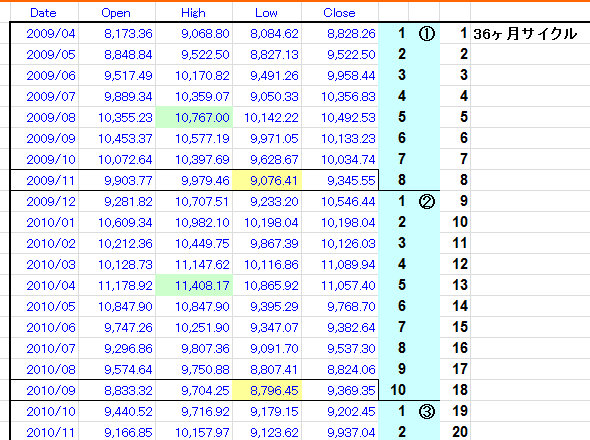This screenshot has width=590, height=440.
Task: Click the High column header
Action: (193, 13)
